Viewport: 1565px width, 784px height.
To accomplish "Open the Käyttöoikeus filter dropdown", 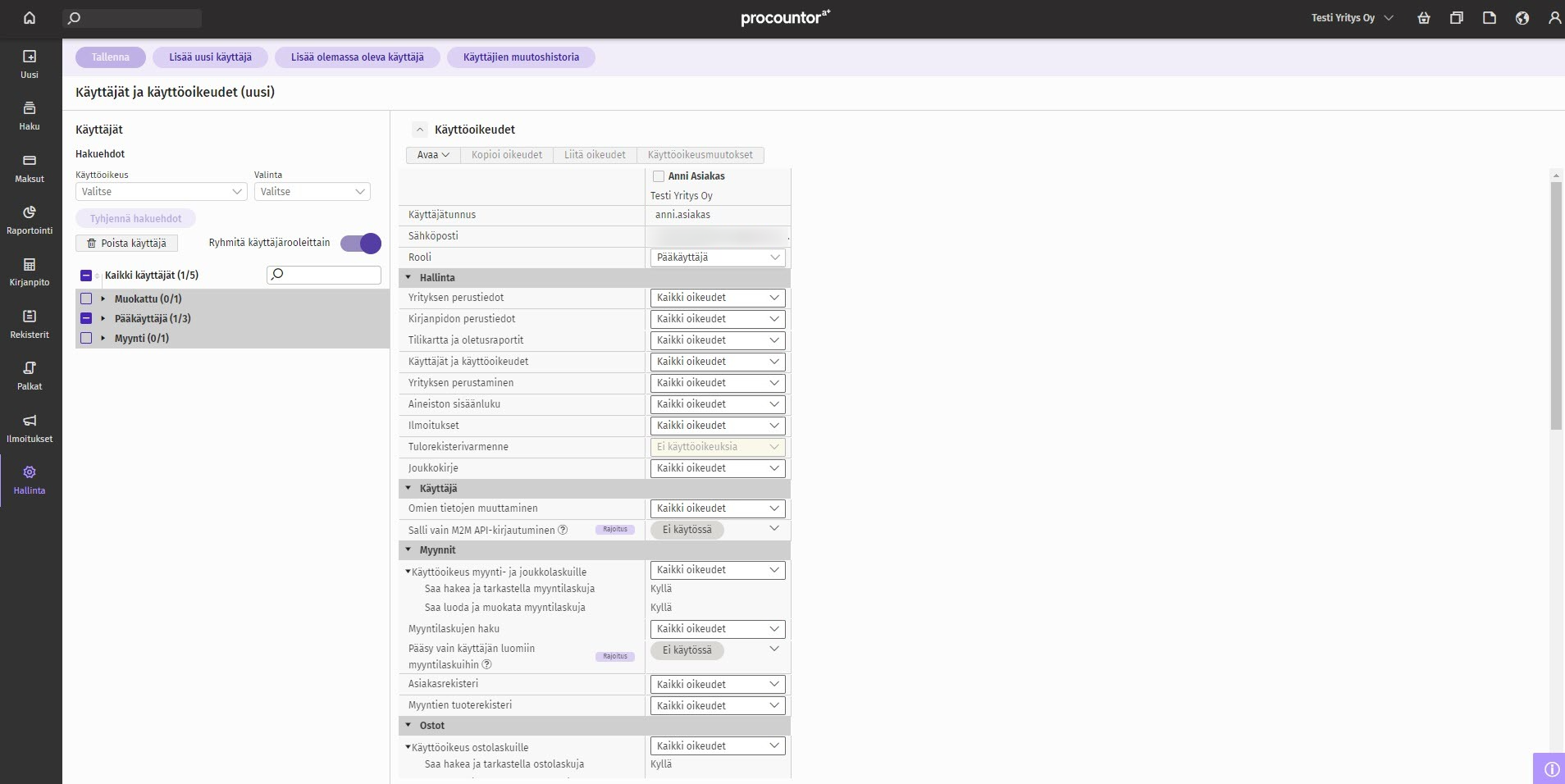I will [x=161, y=192].
